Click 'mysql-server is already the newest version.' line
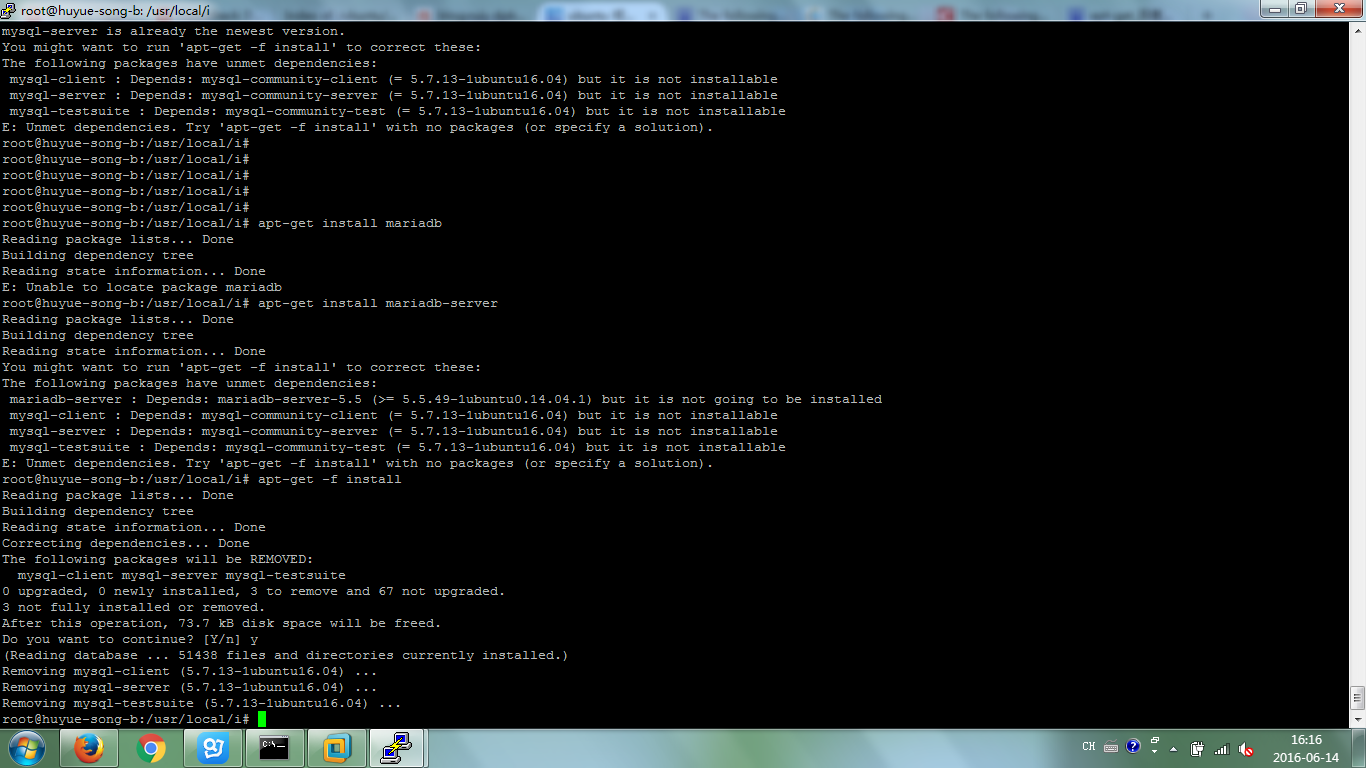1366x768 pixels. click(x=174, y=31)
